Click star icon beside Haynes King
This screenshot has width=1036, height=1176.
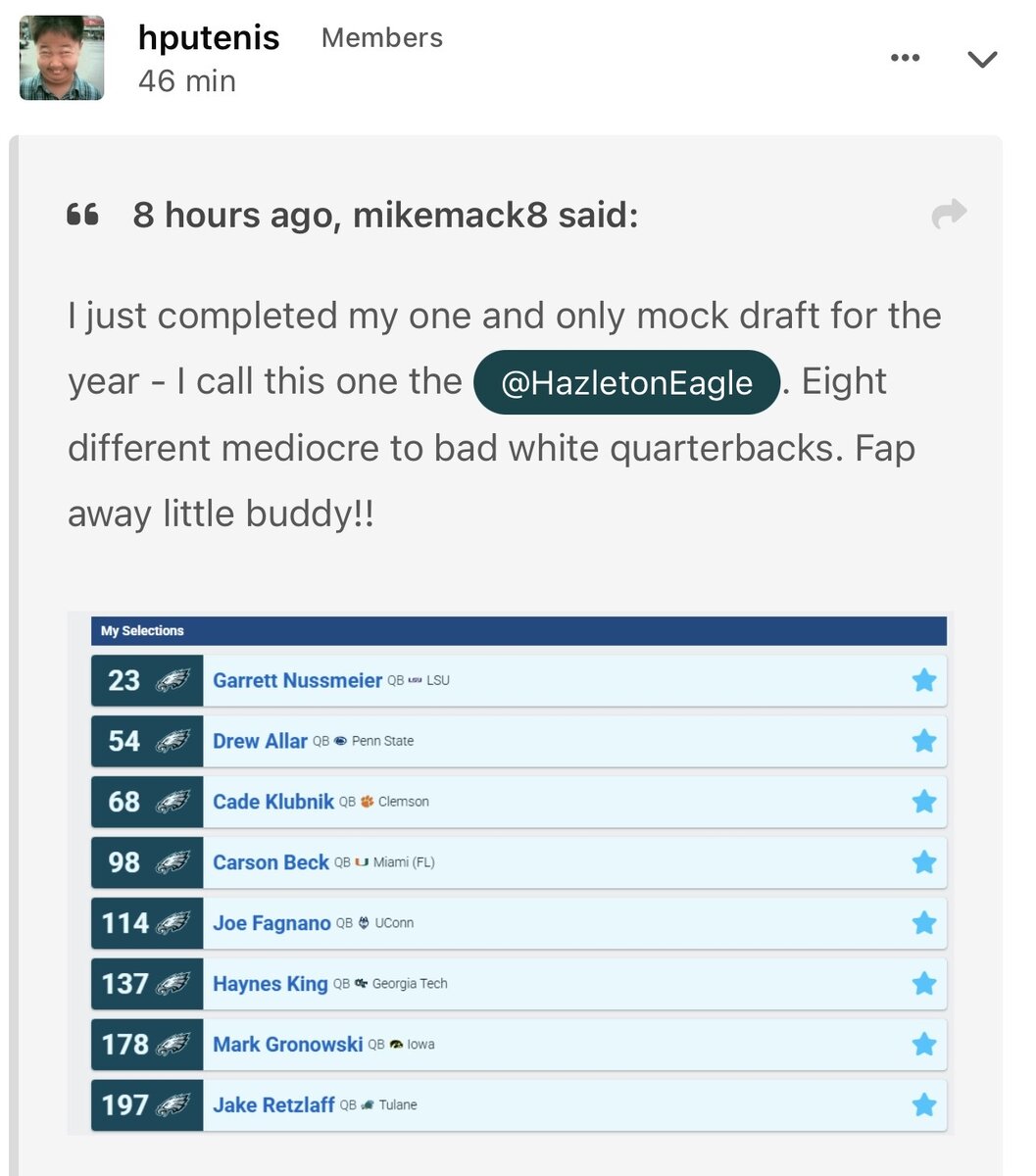[923, 984]
